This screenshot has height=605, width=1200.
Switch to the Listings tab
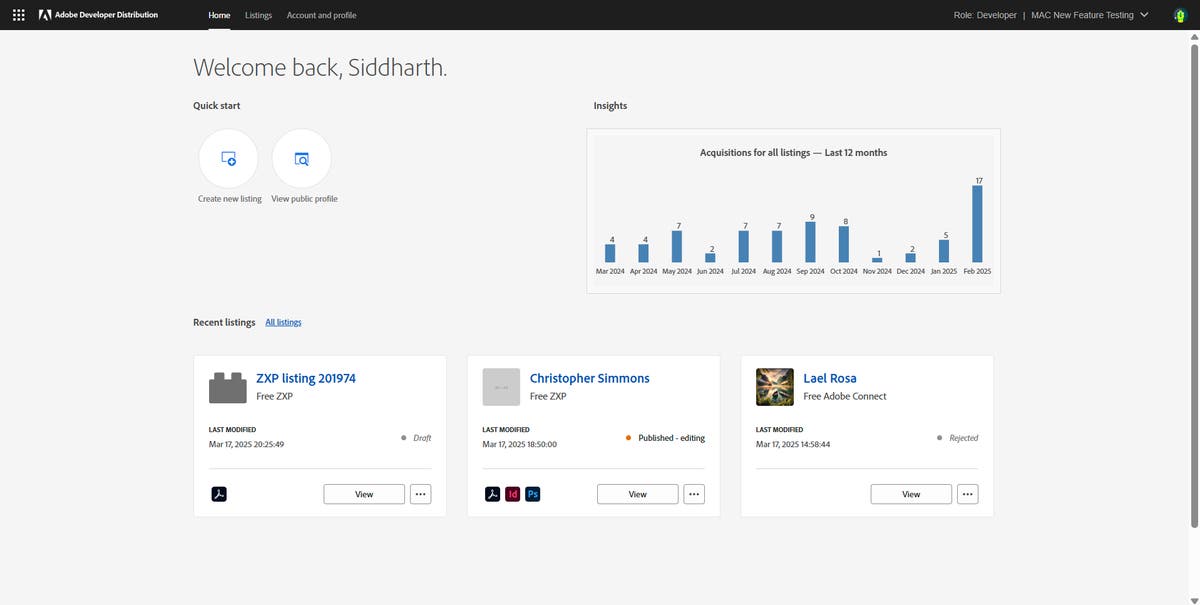click(258, 15)
